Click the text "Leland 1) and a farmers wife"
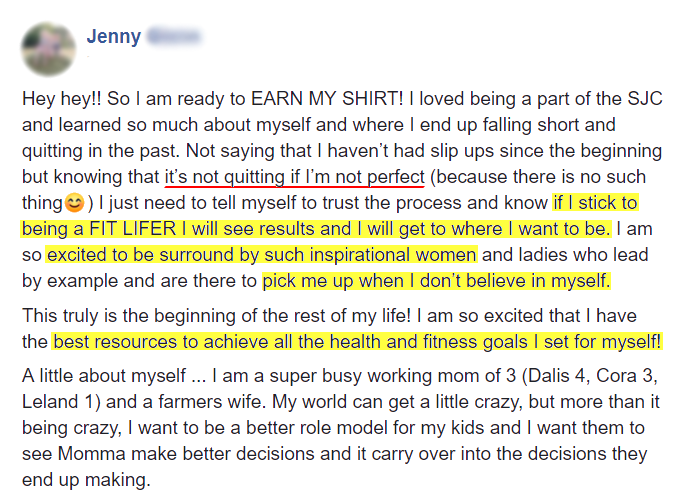Viewport: 688px width, 503px height. (x=142, y=402)
